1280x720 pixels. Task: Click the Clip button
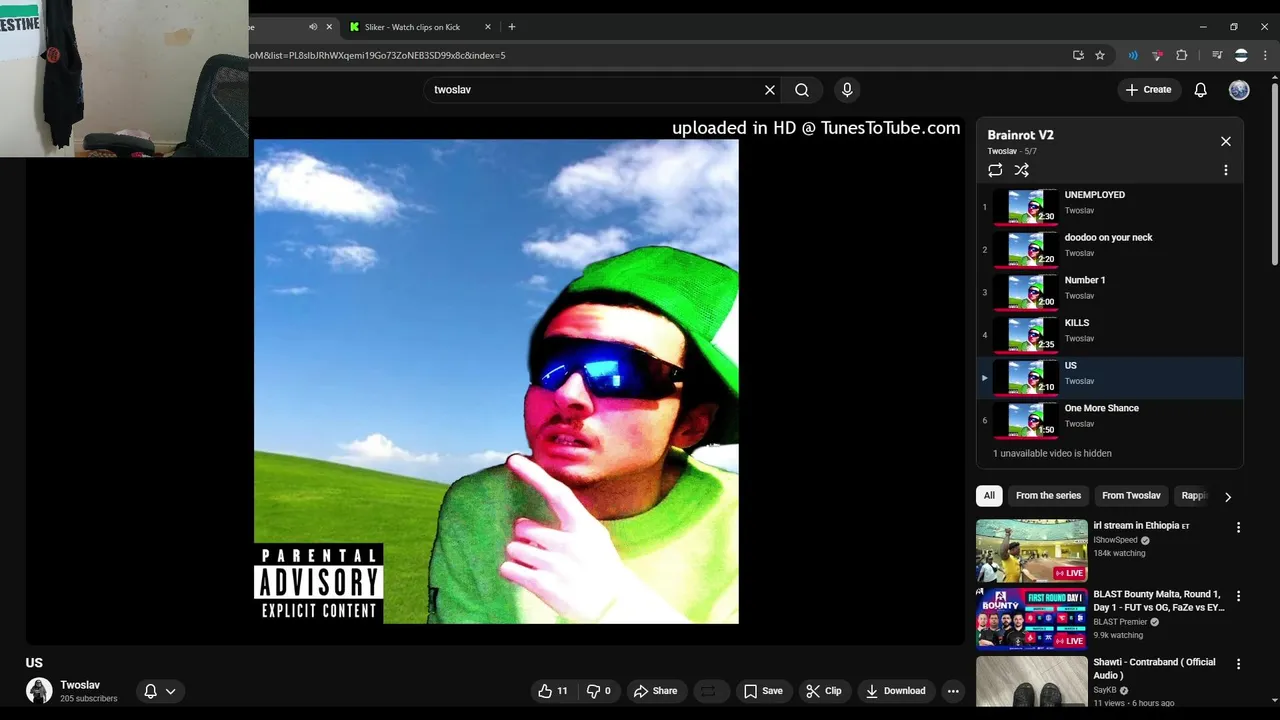click(x=823, y=691)
